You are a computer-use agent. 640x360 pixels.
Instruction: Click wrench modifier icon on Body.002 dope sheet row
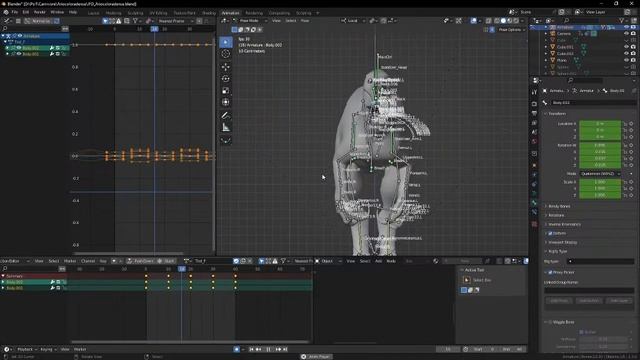(52, 282)
